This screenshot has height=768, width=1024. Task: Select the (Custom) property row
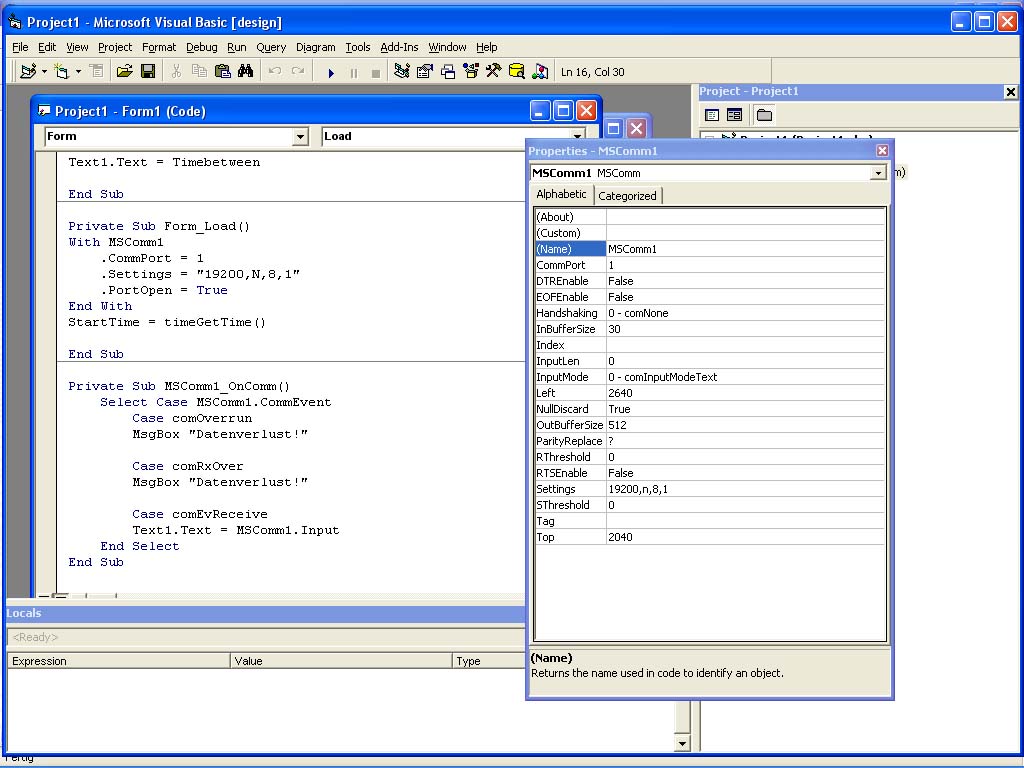pyautogui.click(x=710, y=233)
